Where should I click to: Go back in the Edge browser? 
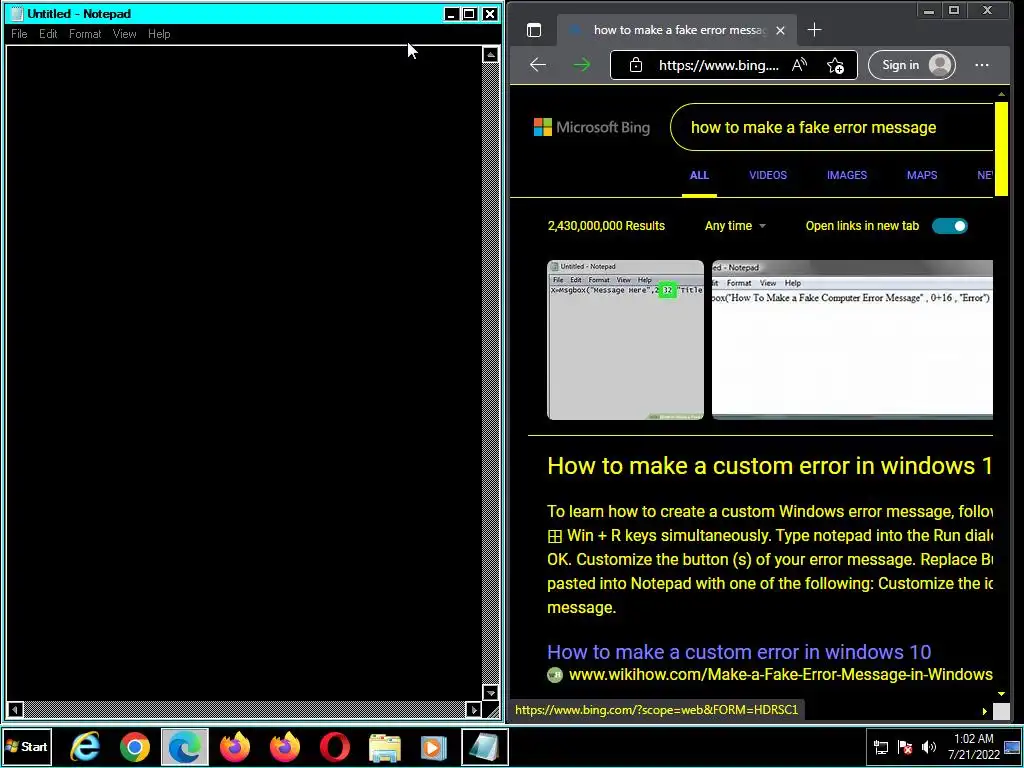[538, 65]
